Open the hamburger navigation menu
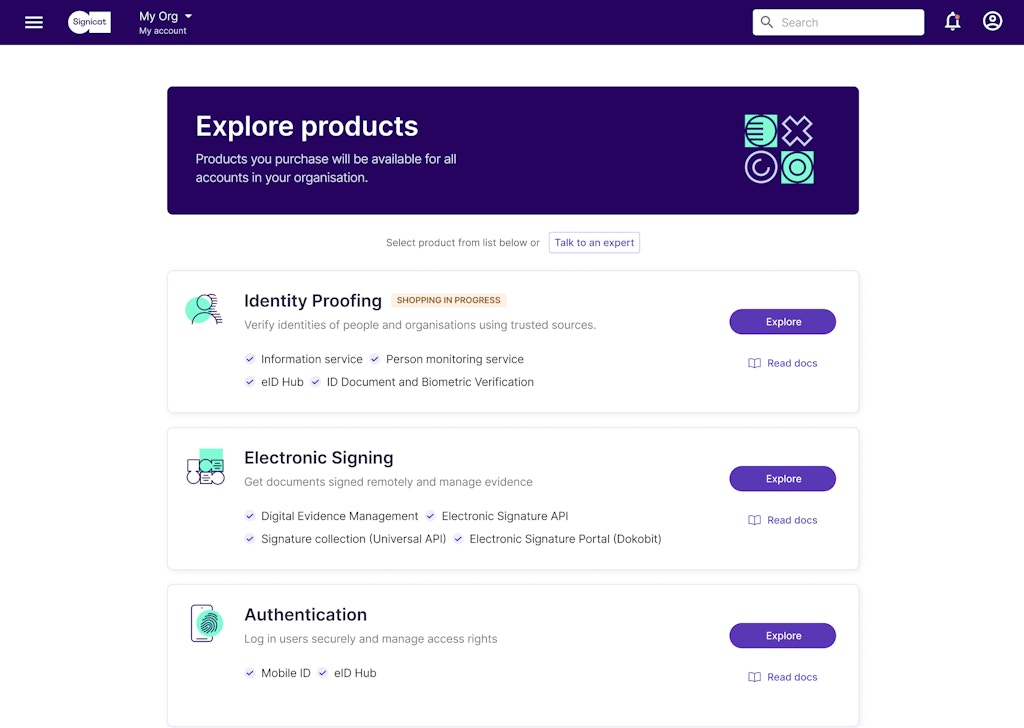This screenshot has height=728, width=1024. tap(34, 22)
